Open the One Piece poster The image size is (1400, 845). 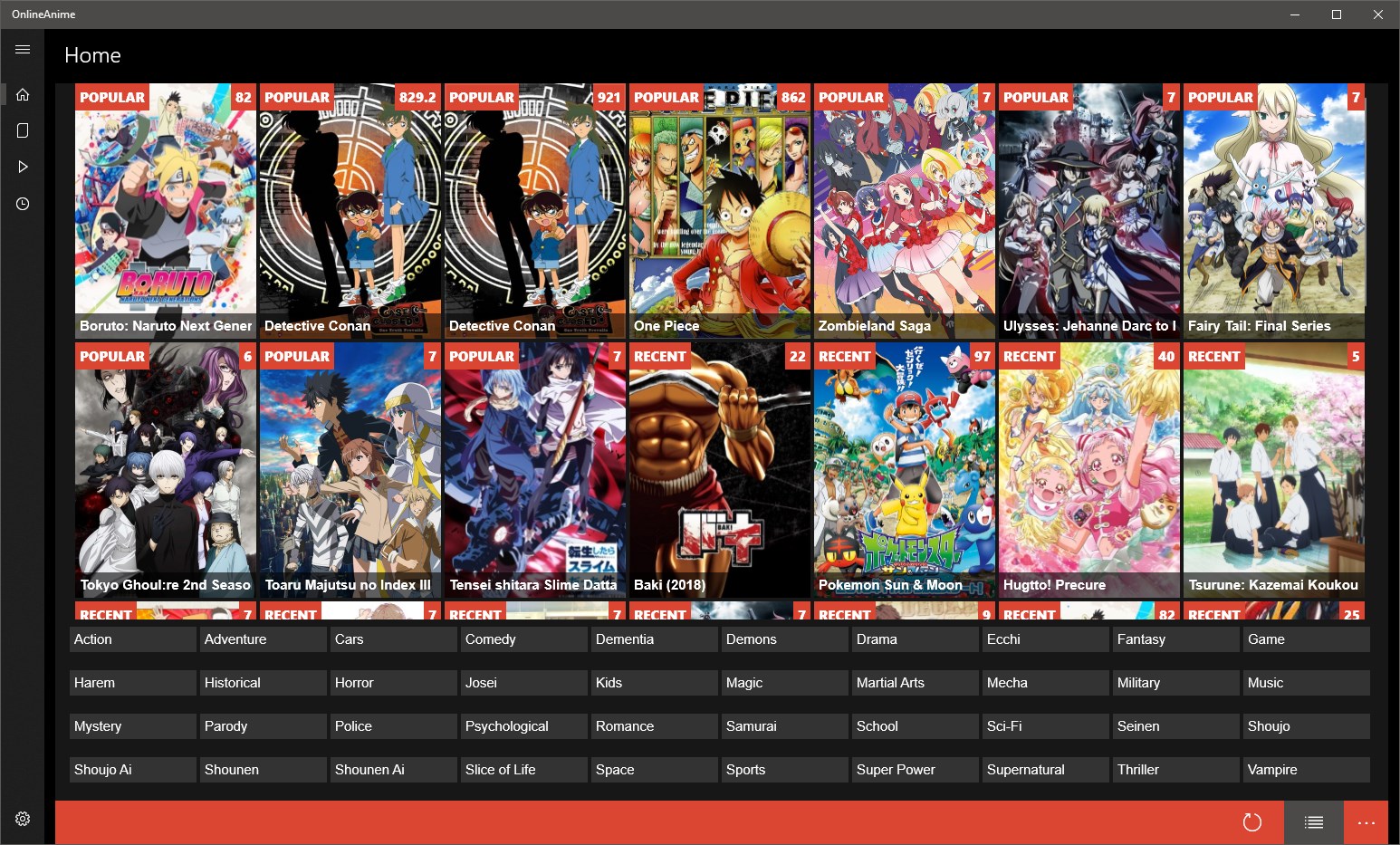coord(720,211)
